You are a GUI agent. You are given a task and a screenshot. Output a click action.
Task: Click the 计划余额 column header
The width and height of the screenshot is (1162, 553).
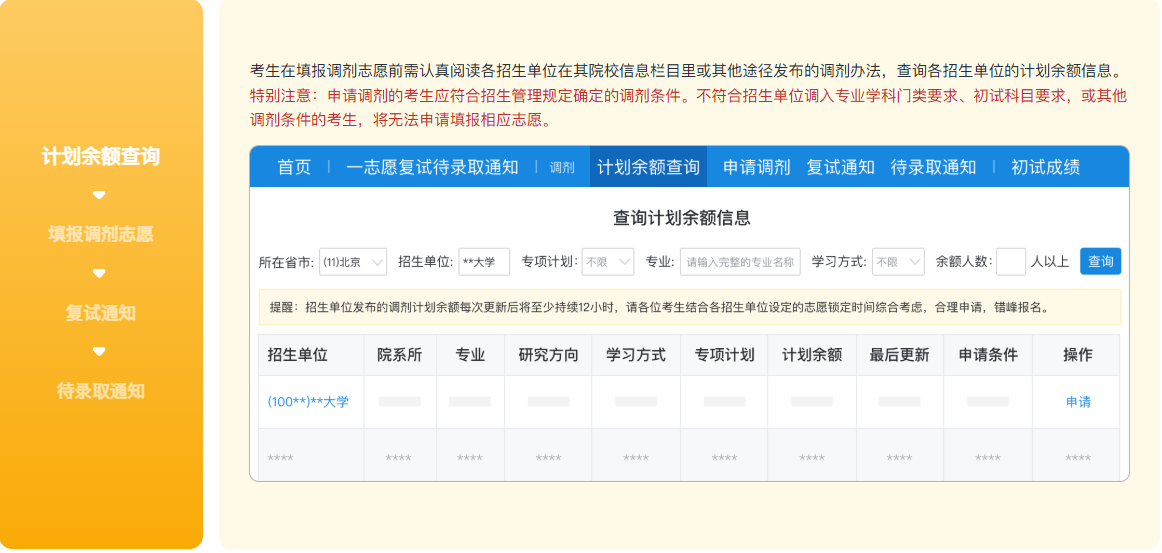[812, 355]
